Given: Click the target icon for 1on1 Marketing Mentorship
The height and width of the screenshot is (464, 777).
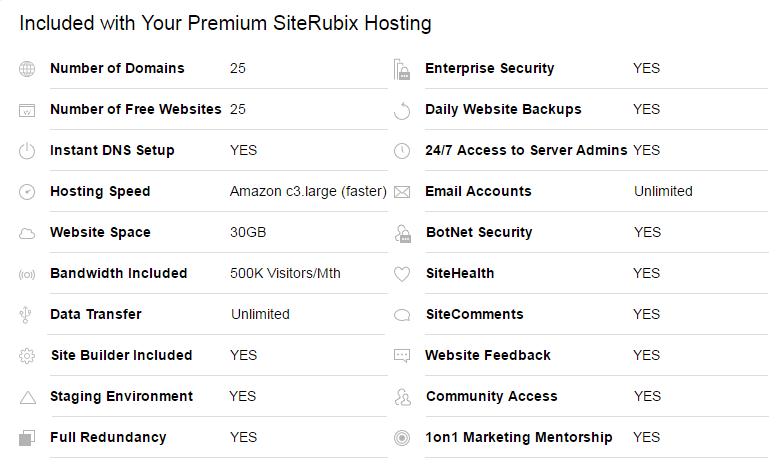Looking at the screenshot, I should (402, 438).
